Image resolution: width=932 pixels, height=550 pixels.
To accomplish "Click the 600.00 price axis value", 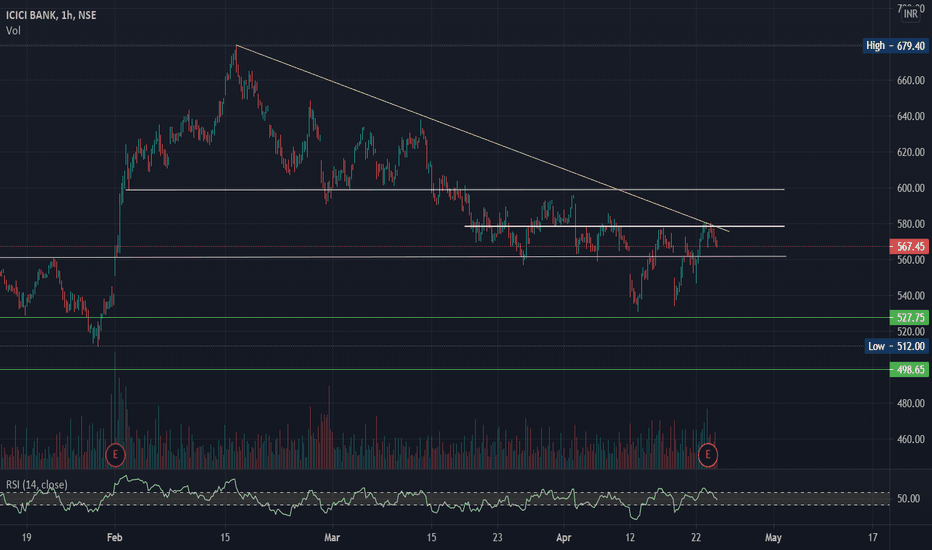I will pos(911,188).
